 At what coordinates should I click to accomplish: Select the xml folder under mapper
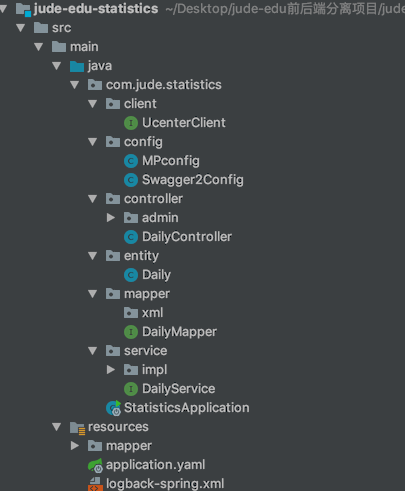pos(152,313)
